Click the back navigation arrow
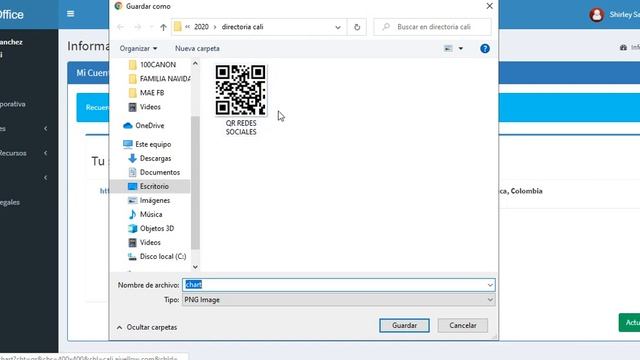The image size is (640, 360). pyautogui.click(x=120, y=27)
